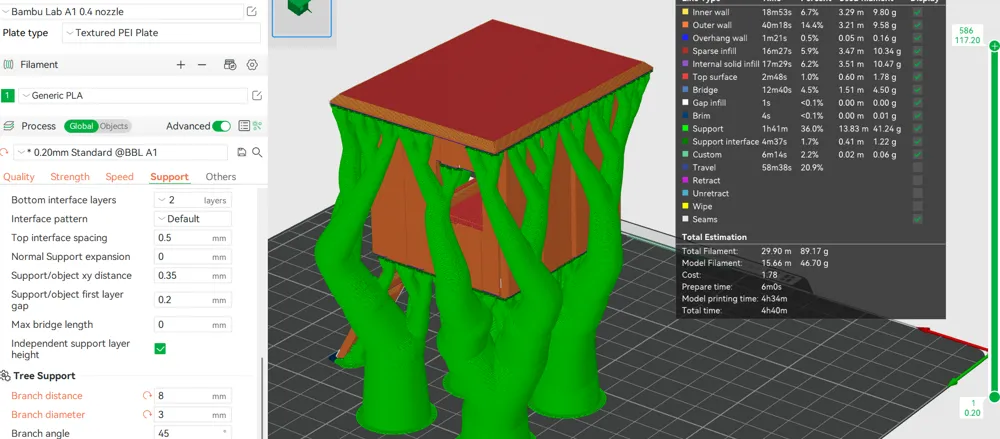Hide Outer wall display checkbox
The image size is (1000, 439).
tap(917, 25)
